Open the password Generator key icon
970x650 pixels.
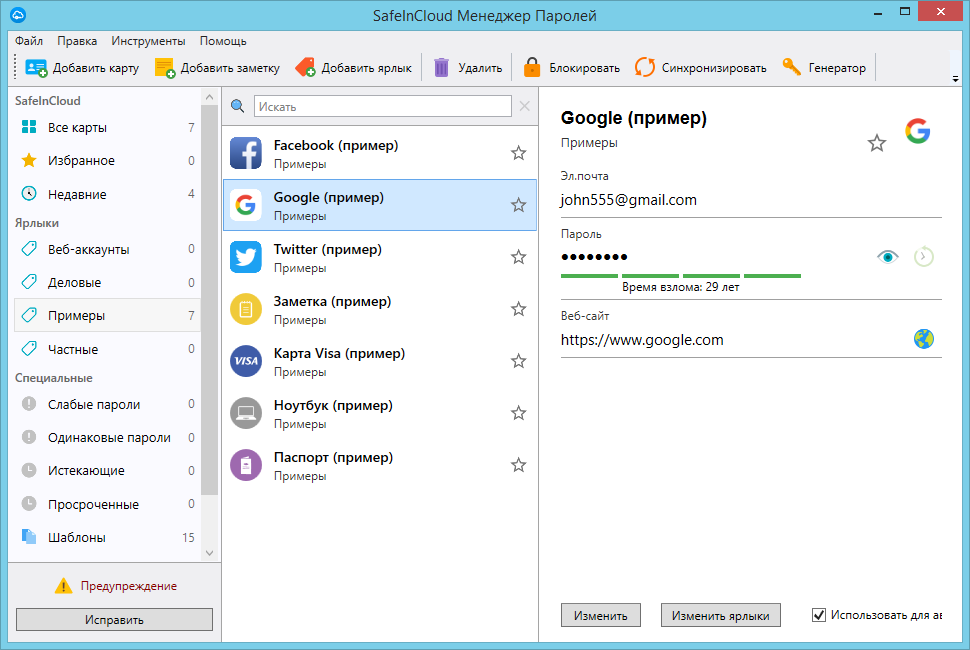[x=792, y=68]
